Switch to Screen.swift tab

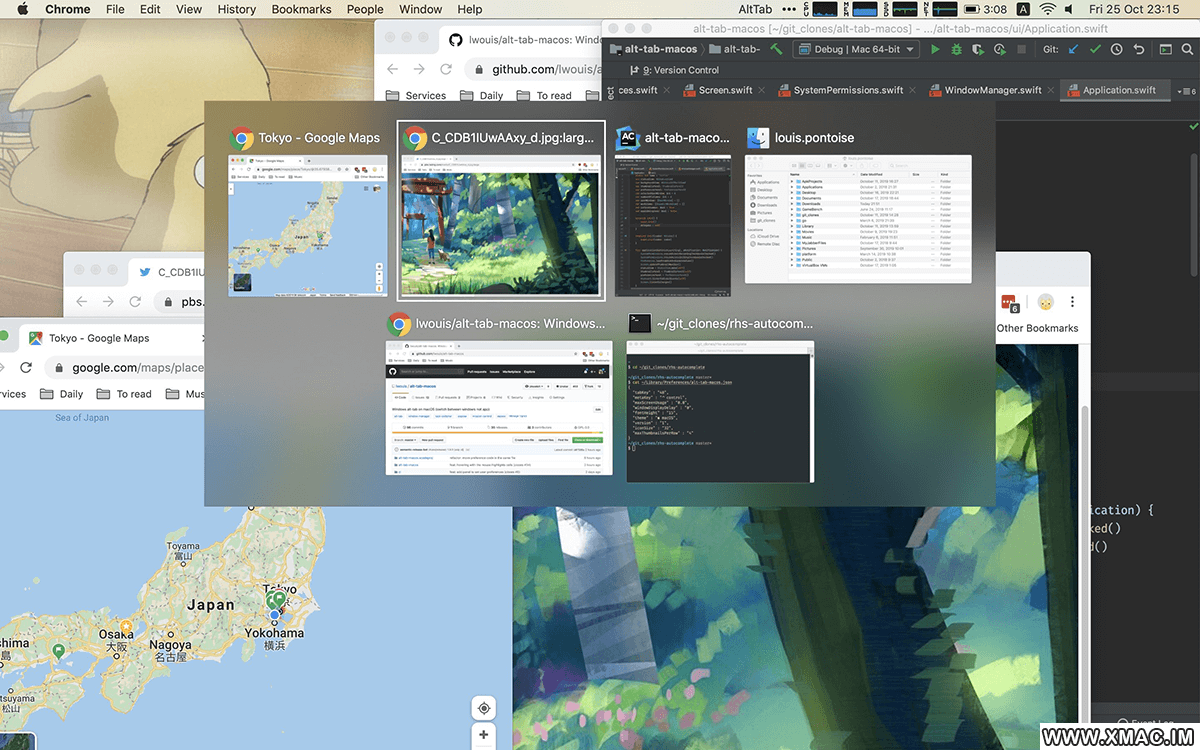pyautogui.click(x=725, y=90)
